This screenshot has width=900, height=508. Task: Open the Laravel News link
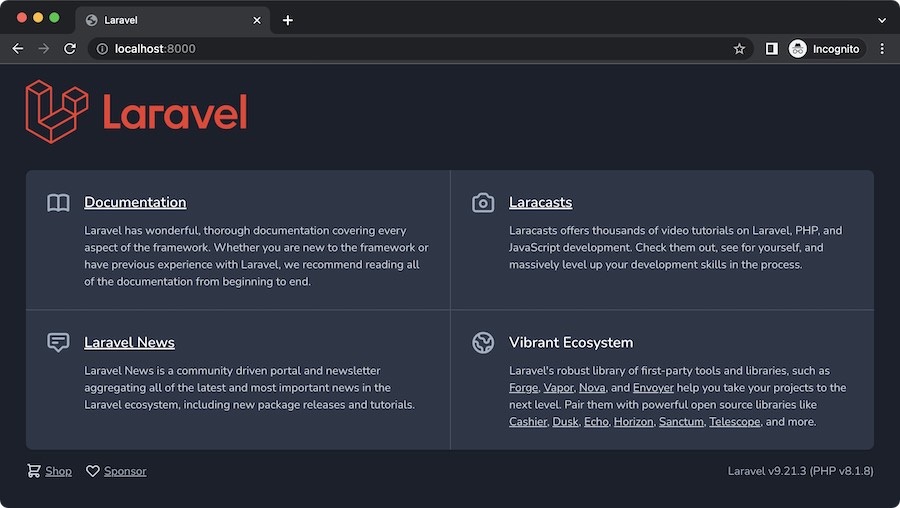[x=129, y=342]
